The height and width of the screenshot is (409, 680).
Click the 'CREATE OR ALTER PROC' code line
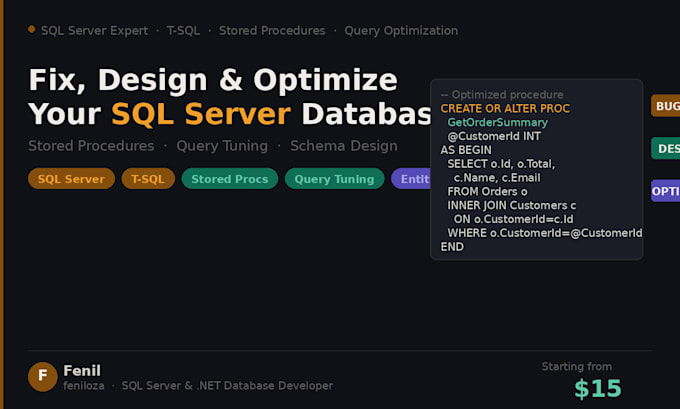pyautogui.click(x=505, y=108)
